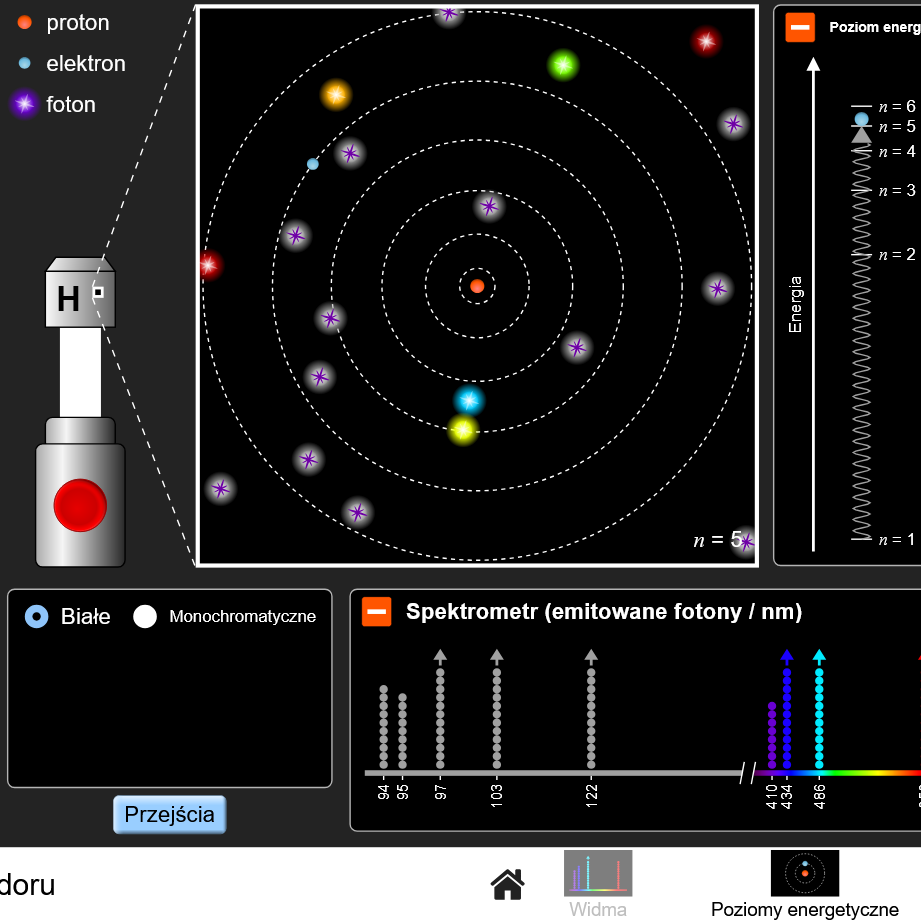Click the orange proton at atom center

(477, 286)
